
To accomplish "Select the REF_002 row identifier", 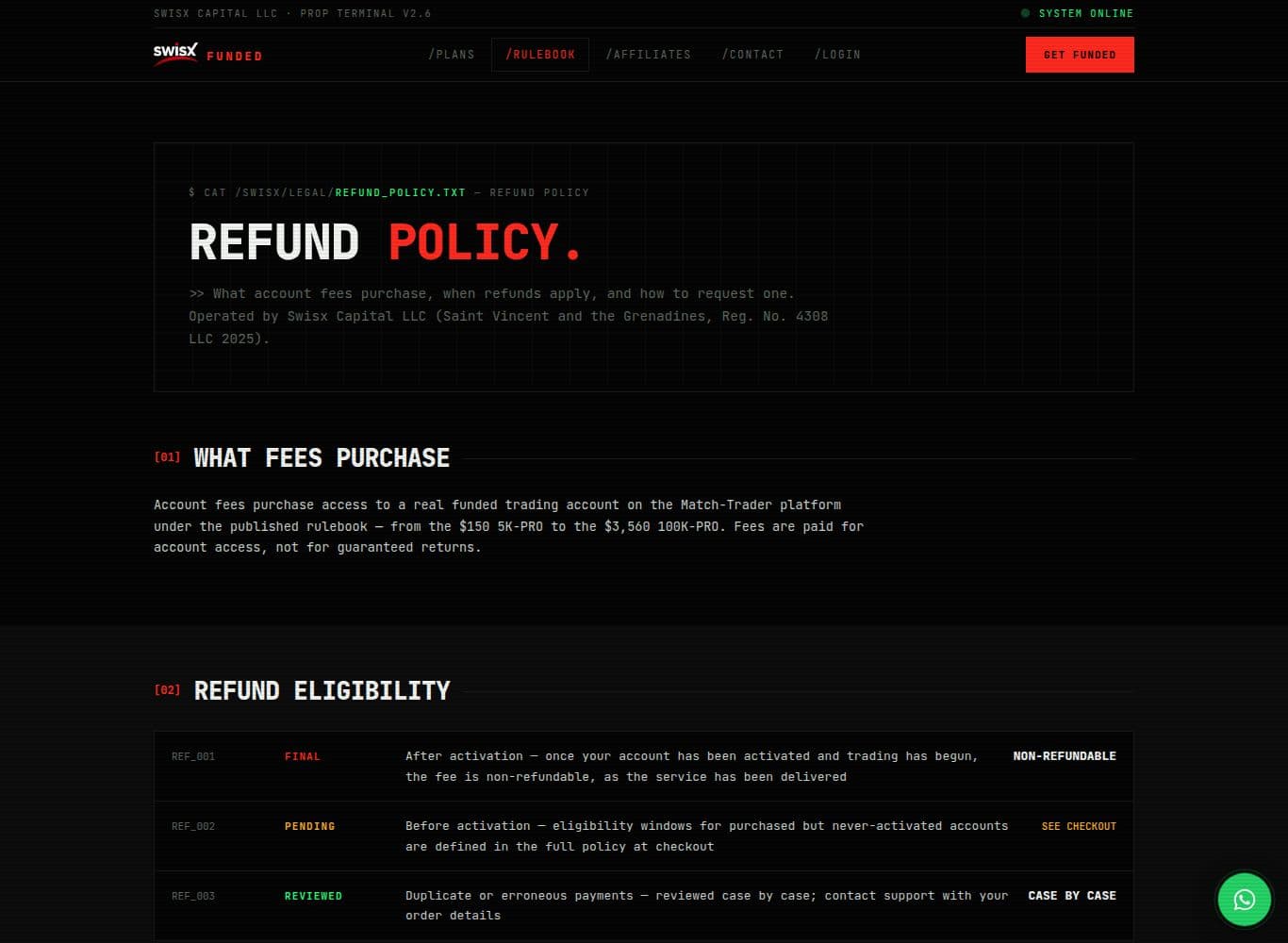I will tap(193, 826).
